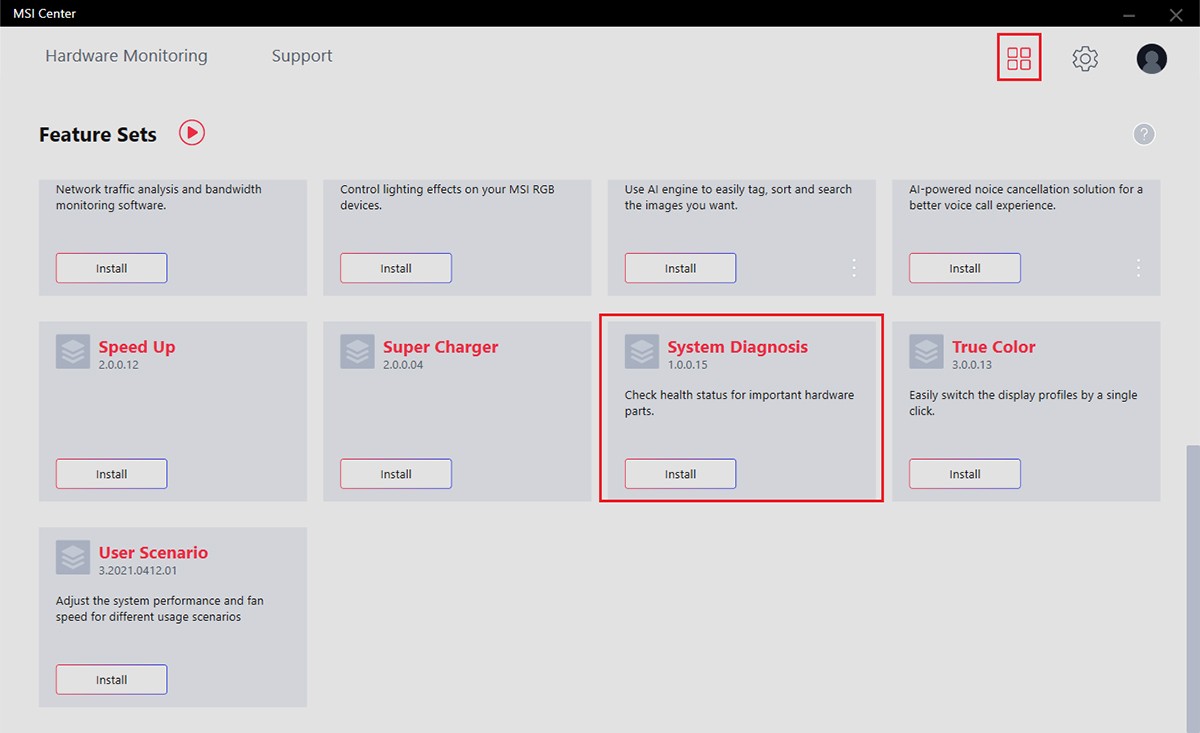Screen dimensions: 1200x733
Task: Expand more options on noise cancellation card
Action: tap(1138, 268)
